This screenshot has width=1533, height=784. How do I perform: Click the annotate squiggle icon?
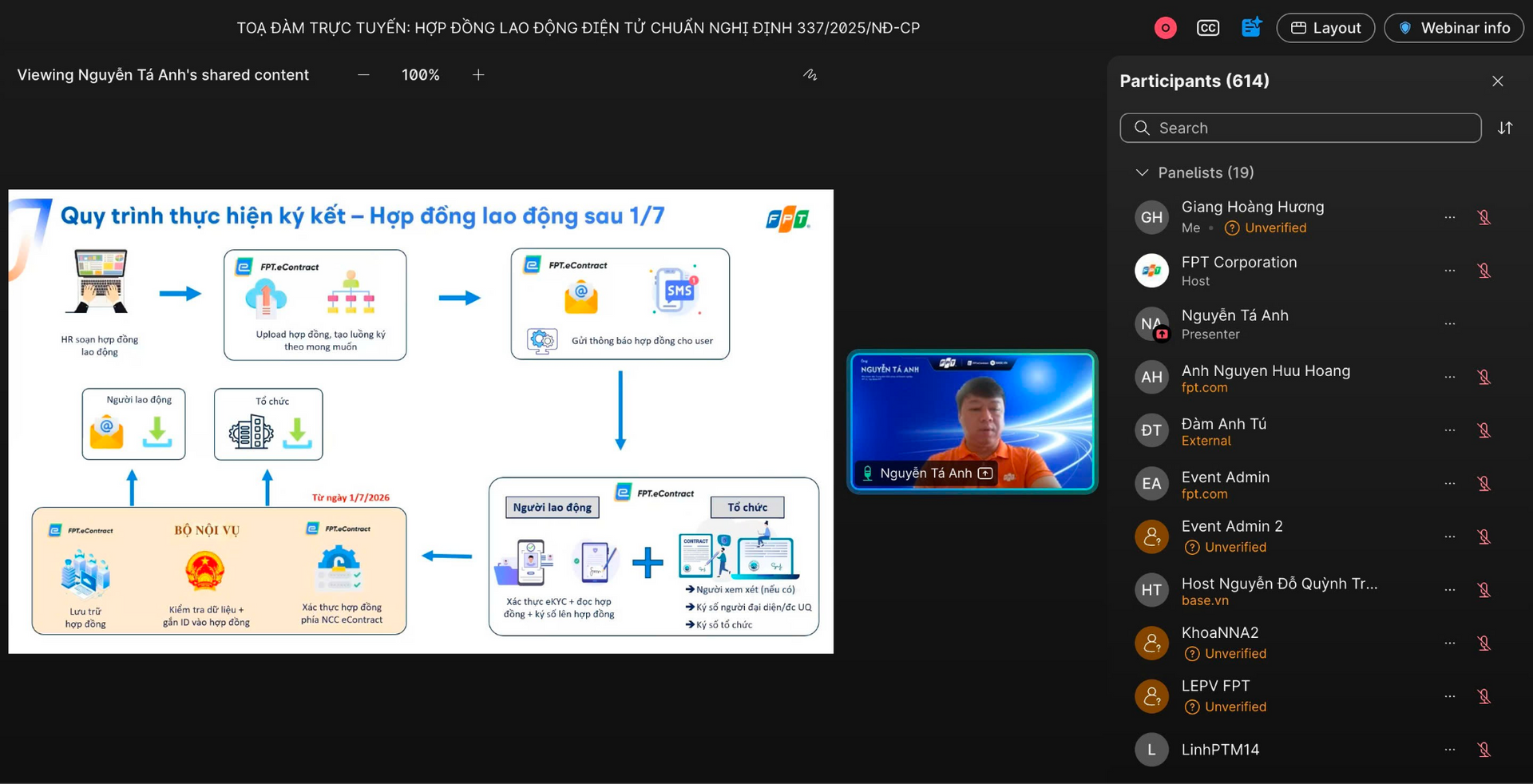click(x=810, y=75)
